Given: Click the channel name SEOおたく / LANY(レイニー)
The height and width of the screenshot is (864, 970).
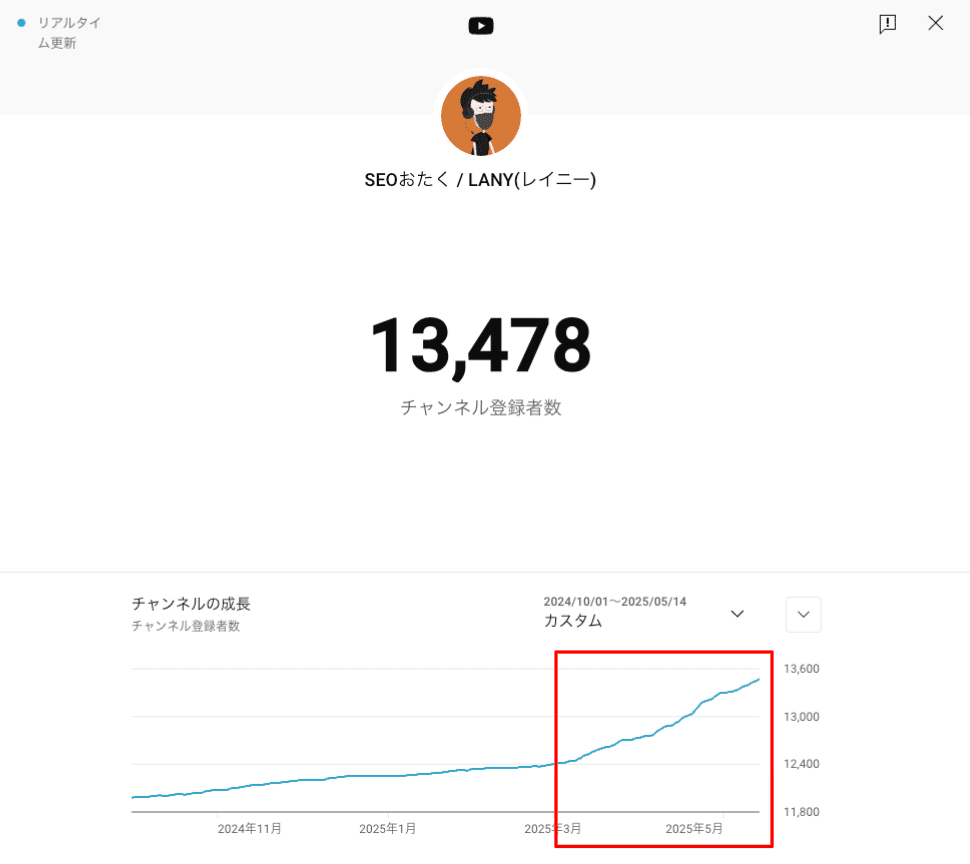Looking at the screenshot, I should pos(480,180).
